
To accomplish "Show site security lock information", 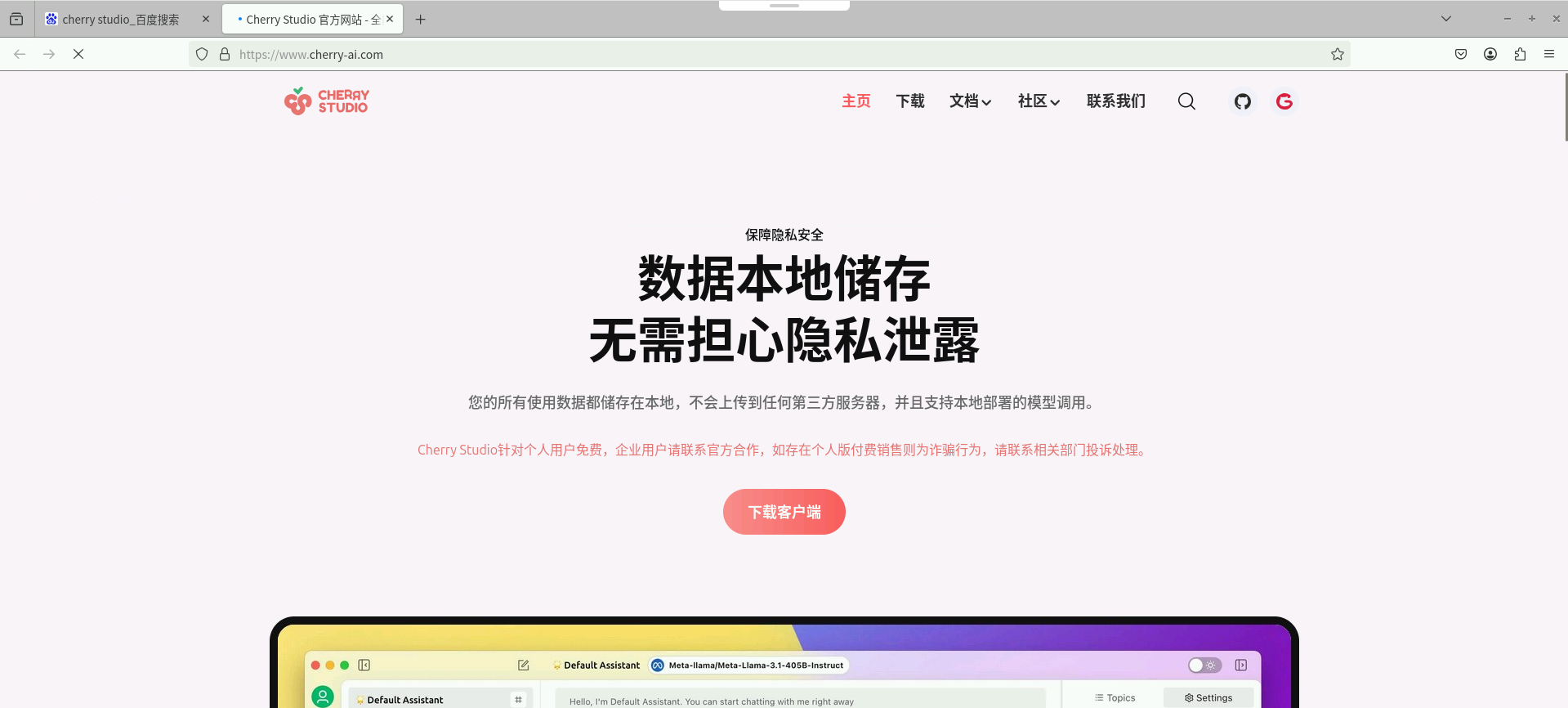I will pyautogui.click(x=225, y=54).
